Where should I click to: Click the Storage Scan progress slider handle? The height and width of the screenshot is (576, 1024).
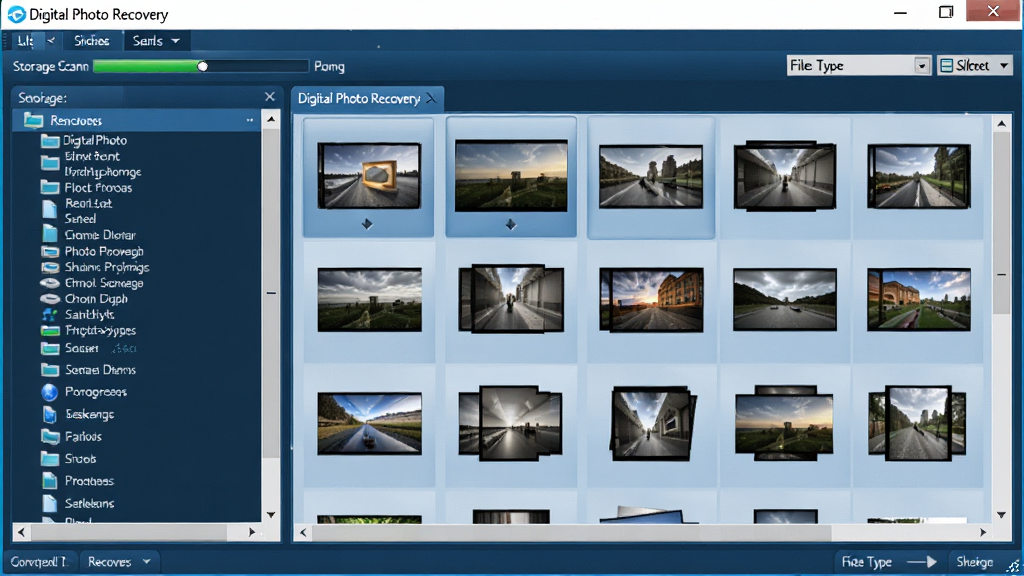[202, 66]
